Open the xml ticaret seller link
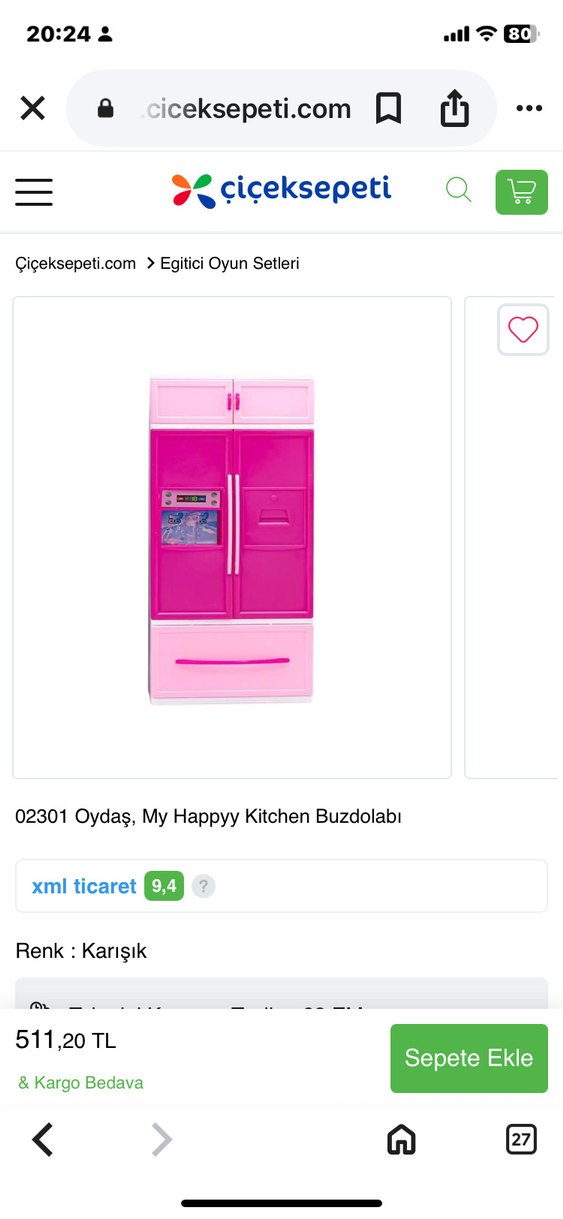Image resolution: width=563 pixels, height=1219 pixels. pyautogui.click(x=84, y=886)
